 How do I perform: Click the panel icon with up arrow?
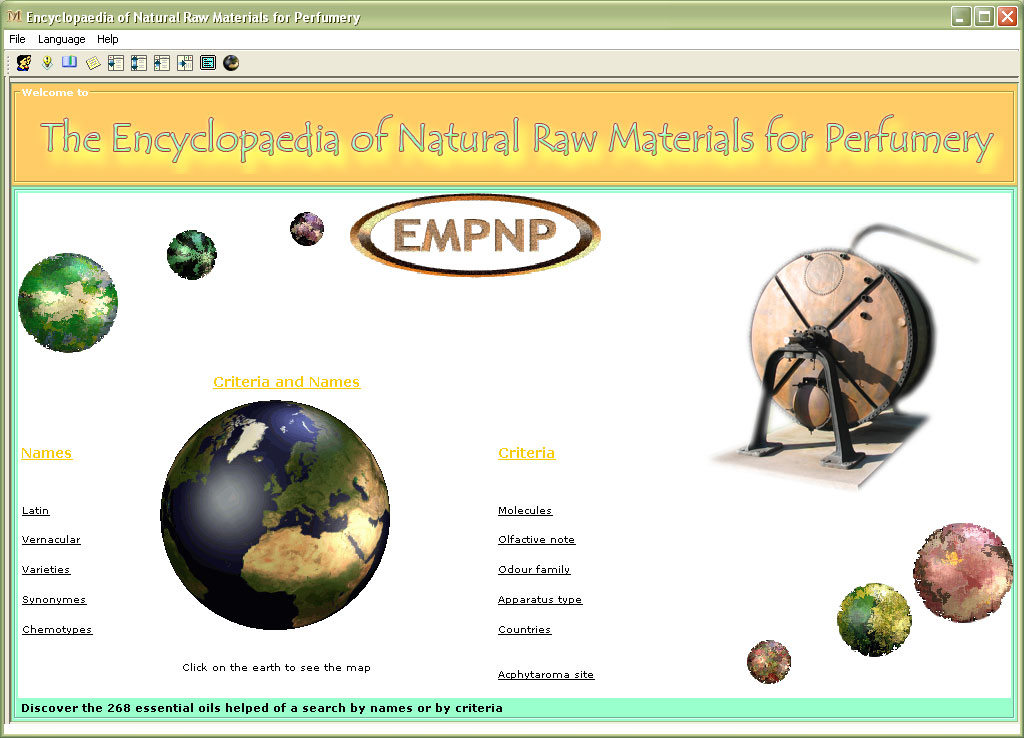(162, 63)
